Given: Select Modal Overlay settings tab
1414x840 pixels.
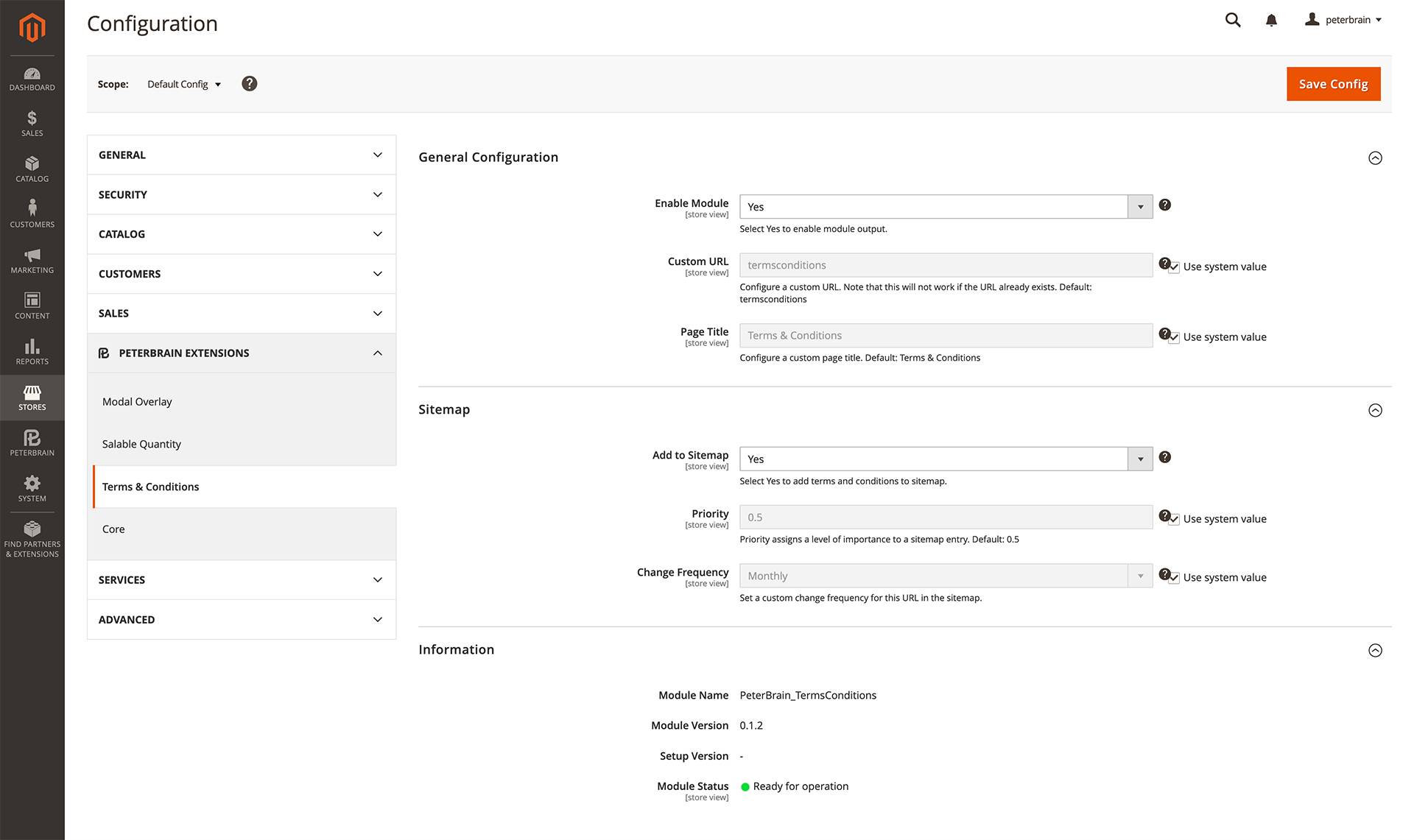Looking at the screenshot, I should 137,402.
